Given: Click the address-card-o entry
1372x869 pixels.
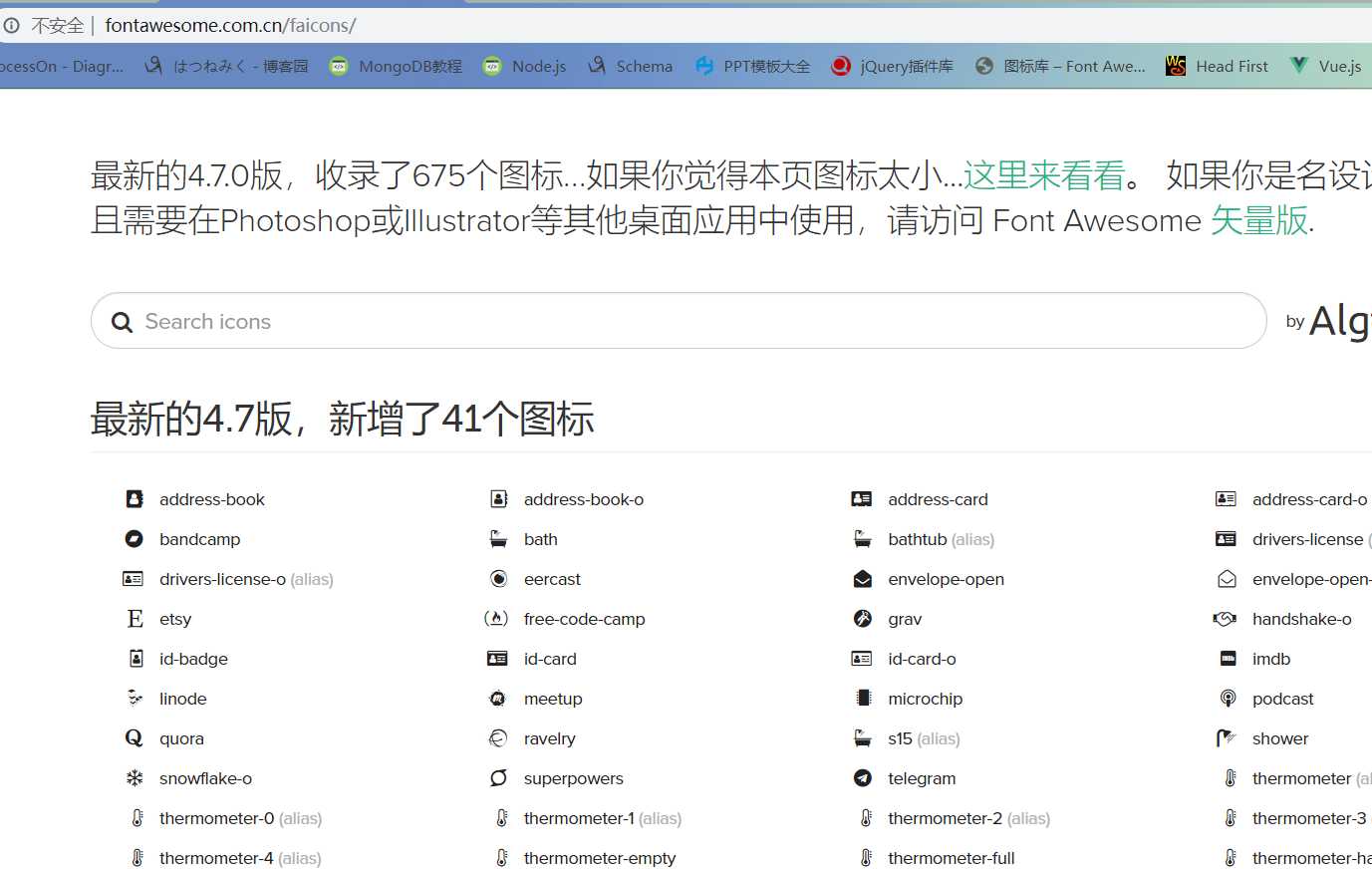Looking at the screenshot, I should (1291, 499).
